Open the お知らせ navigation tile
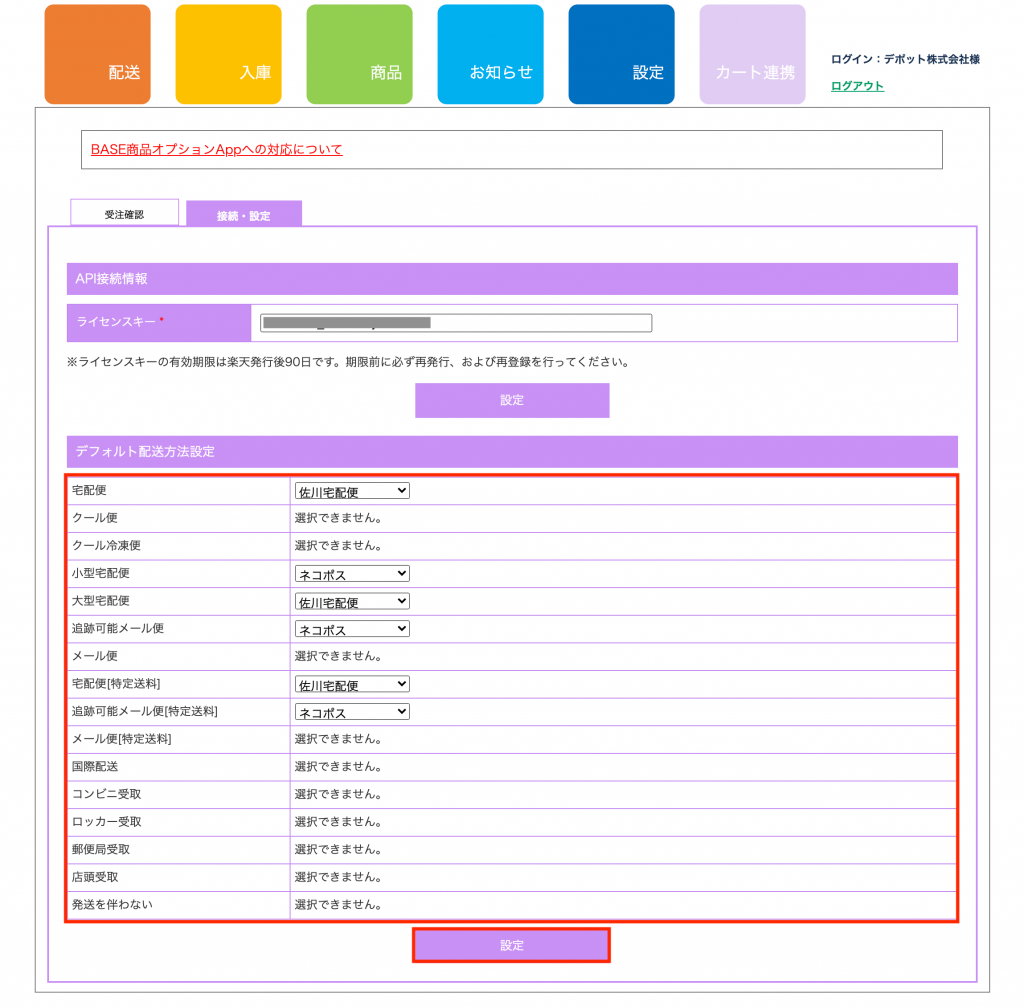The width and height of the screenshot is (1024, 1006). [490, 55]
